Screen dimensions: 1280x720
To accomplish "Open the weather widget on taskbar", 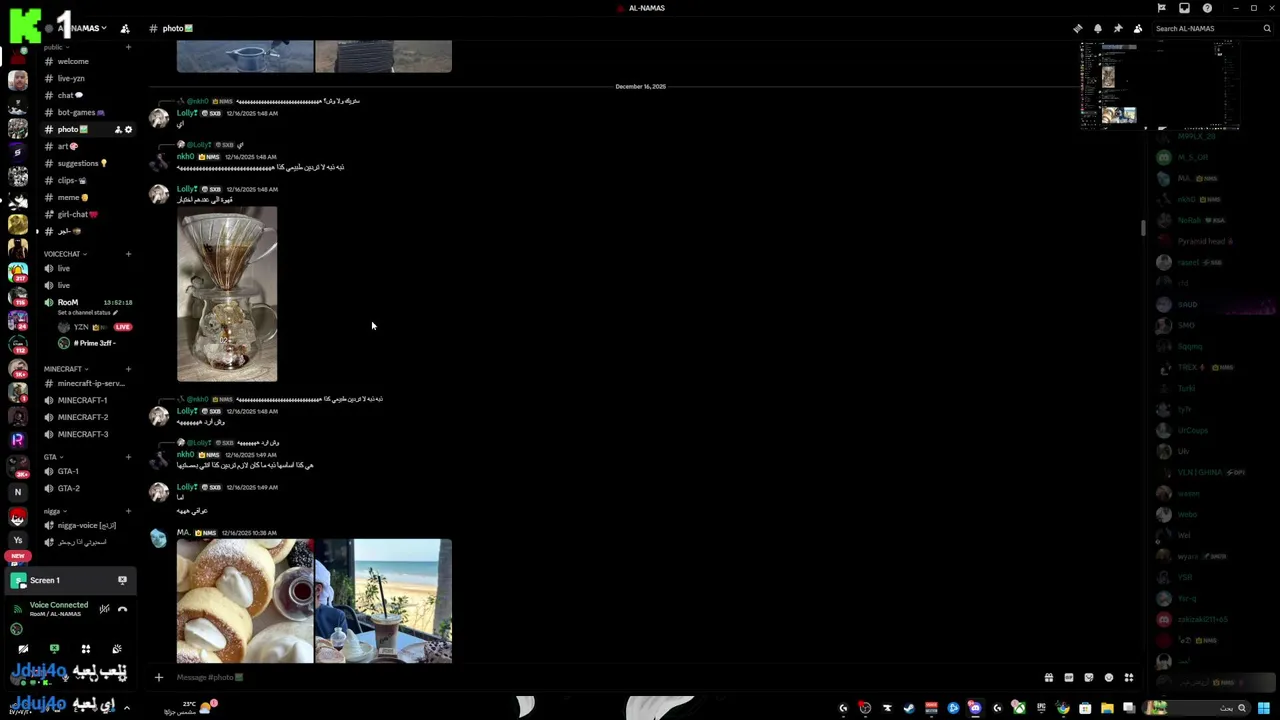I will point(192,707).
